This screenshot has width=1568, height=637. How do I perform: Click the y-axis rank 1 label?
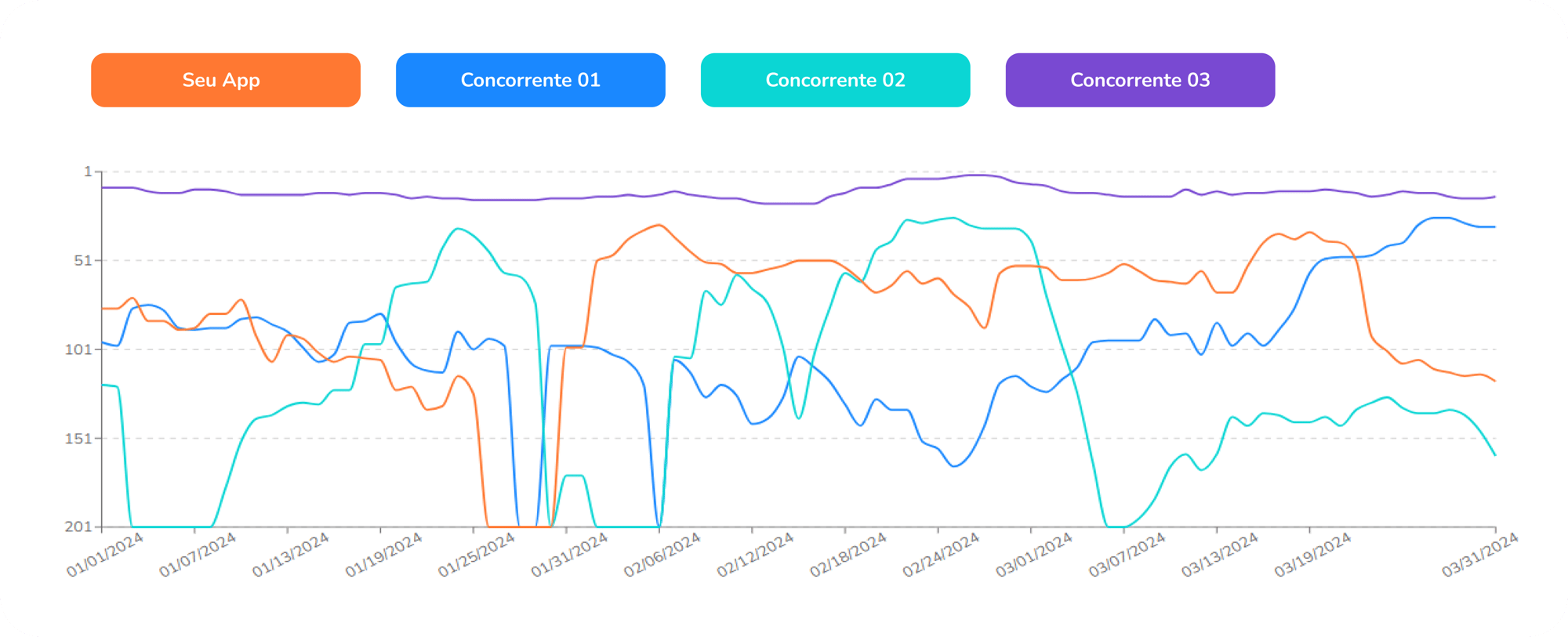(89, 172)
